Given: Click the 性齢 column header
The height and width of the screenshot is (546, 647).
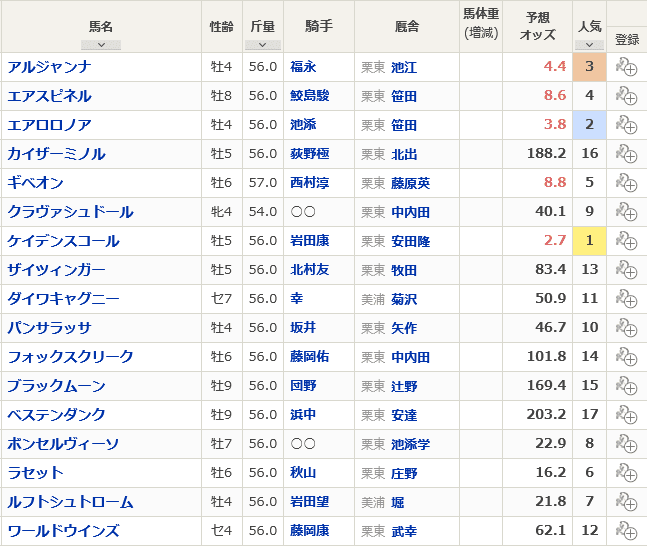Looking at the screenshot, I should pos(222,26).
